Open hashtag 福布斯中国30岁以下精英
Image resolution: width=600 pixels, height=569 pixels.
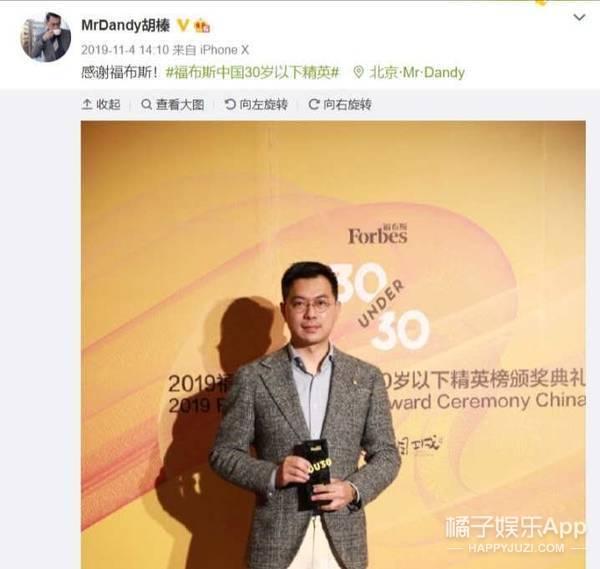pyautogui.click(x=253, y=72)
